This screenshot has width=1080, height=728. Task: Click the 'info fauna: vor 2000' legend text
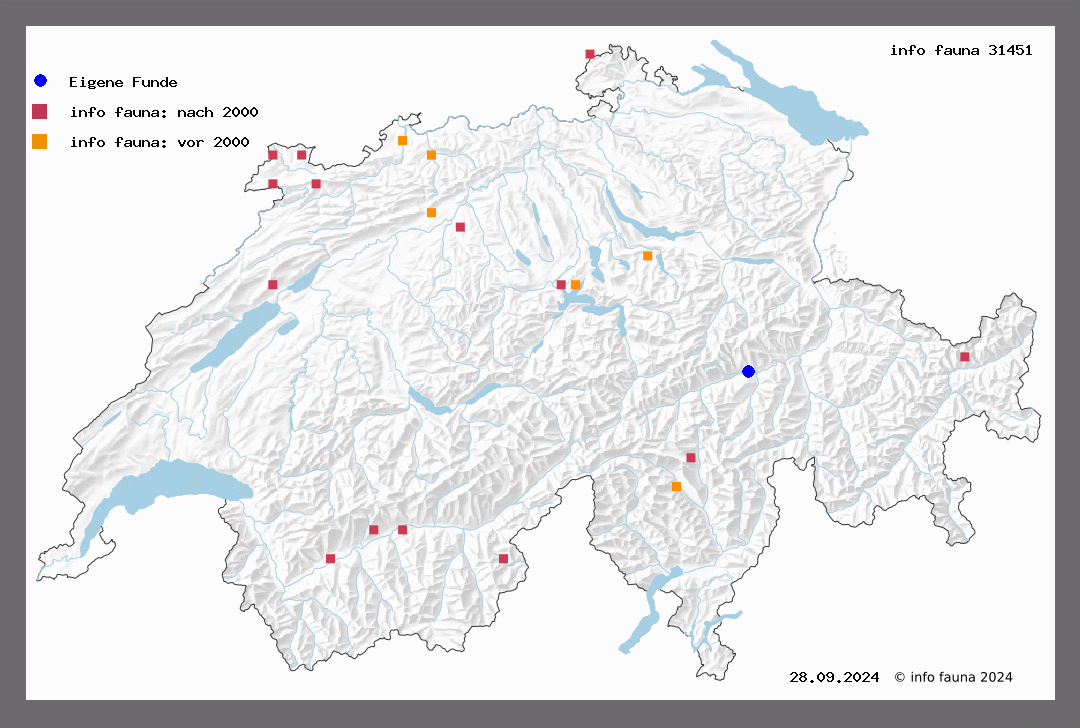[159, 142]
